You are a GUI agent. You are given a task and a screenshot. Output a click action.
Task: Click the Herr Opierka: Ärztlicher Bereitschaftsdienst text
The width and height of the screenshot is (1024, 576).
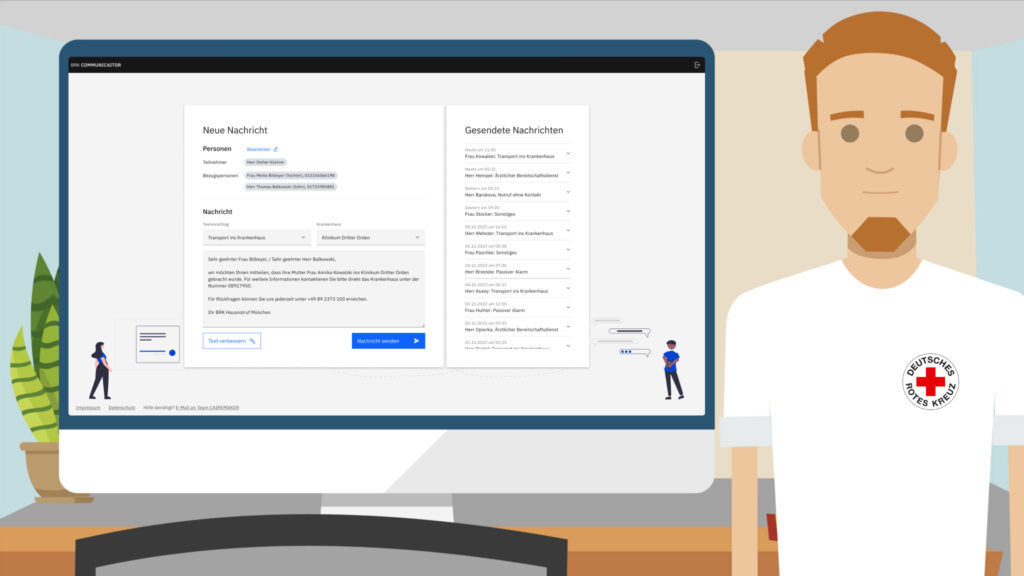point(511,330)
